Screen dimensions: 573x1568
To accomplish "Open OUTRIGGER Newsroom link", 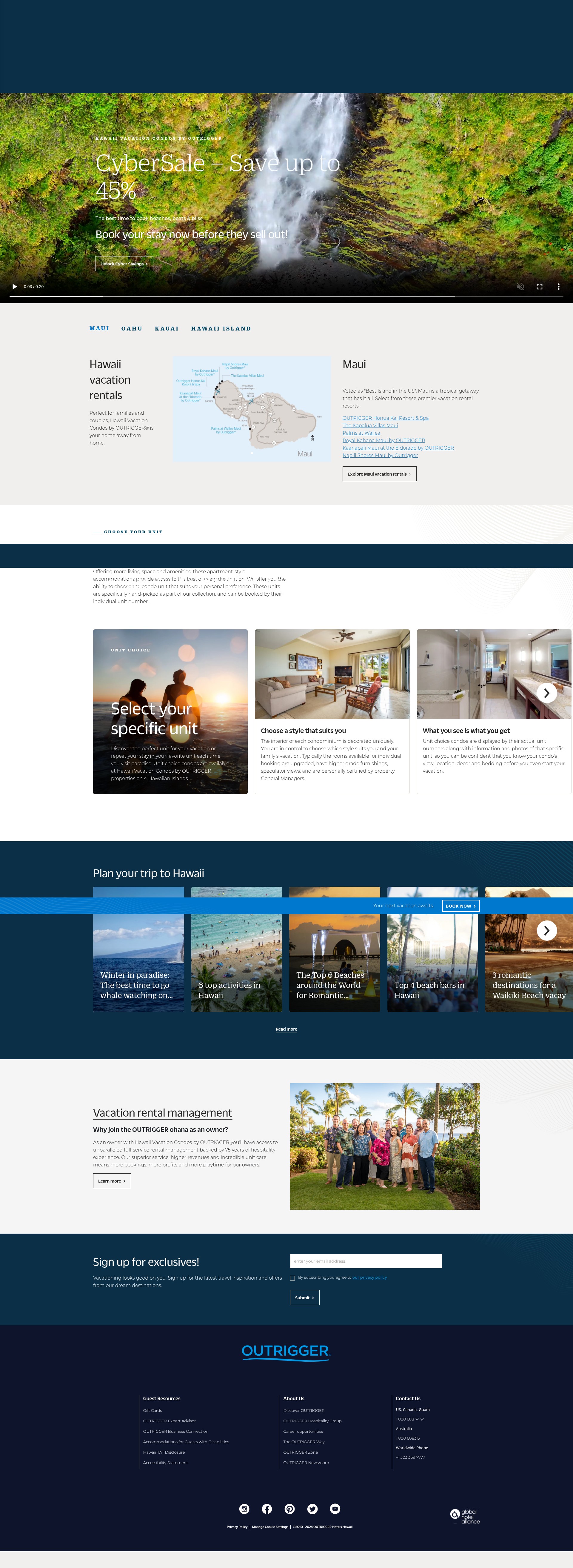I will point(306,1463).
